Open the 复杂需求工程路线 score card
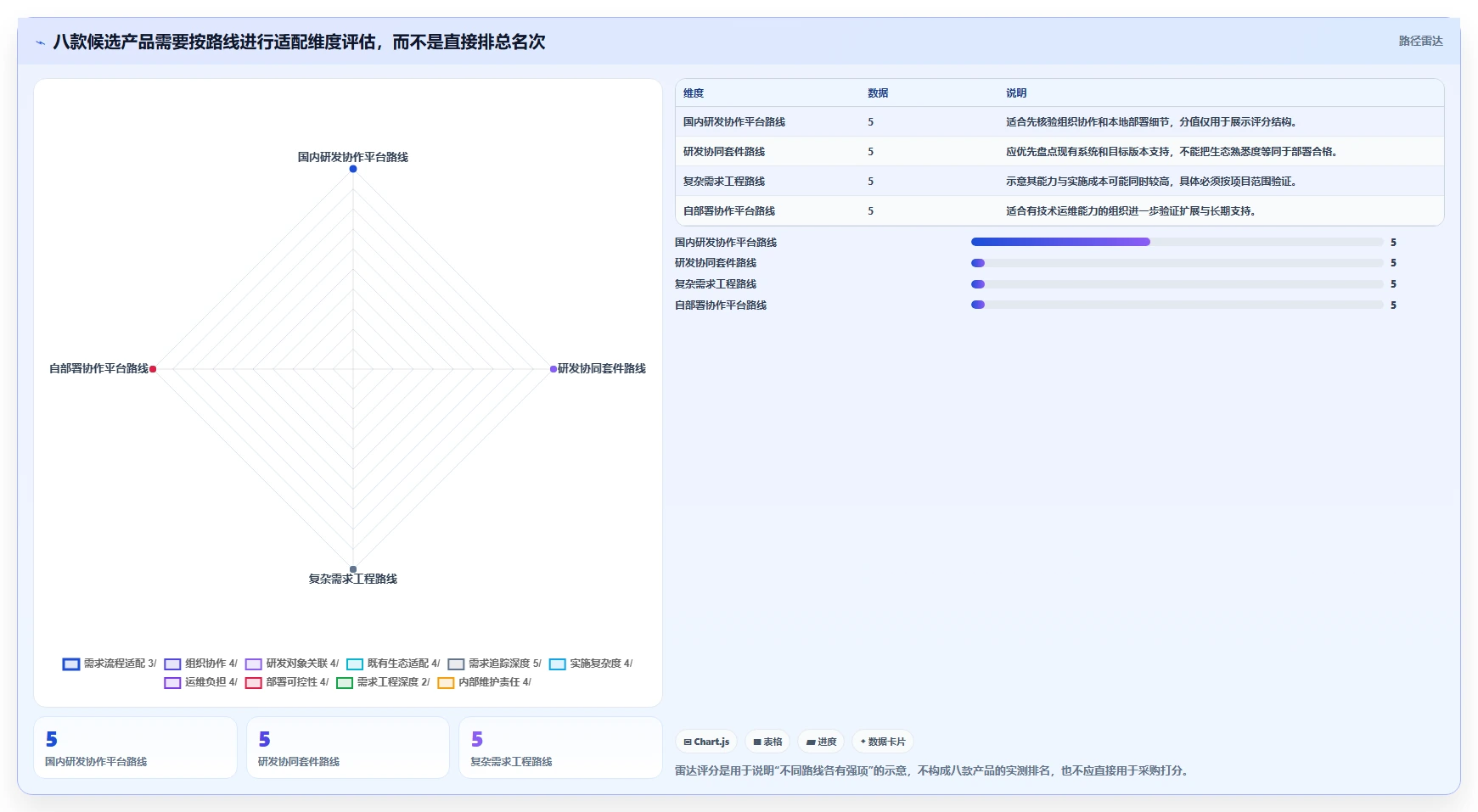Screen dimensions: 1478x812 click(560, 748)
